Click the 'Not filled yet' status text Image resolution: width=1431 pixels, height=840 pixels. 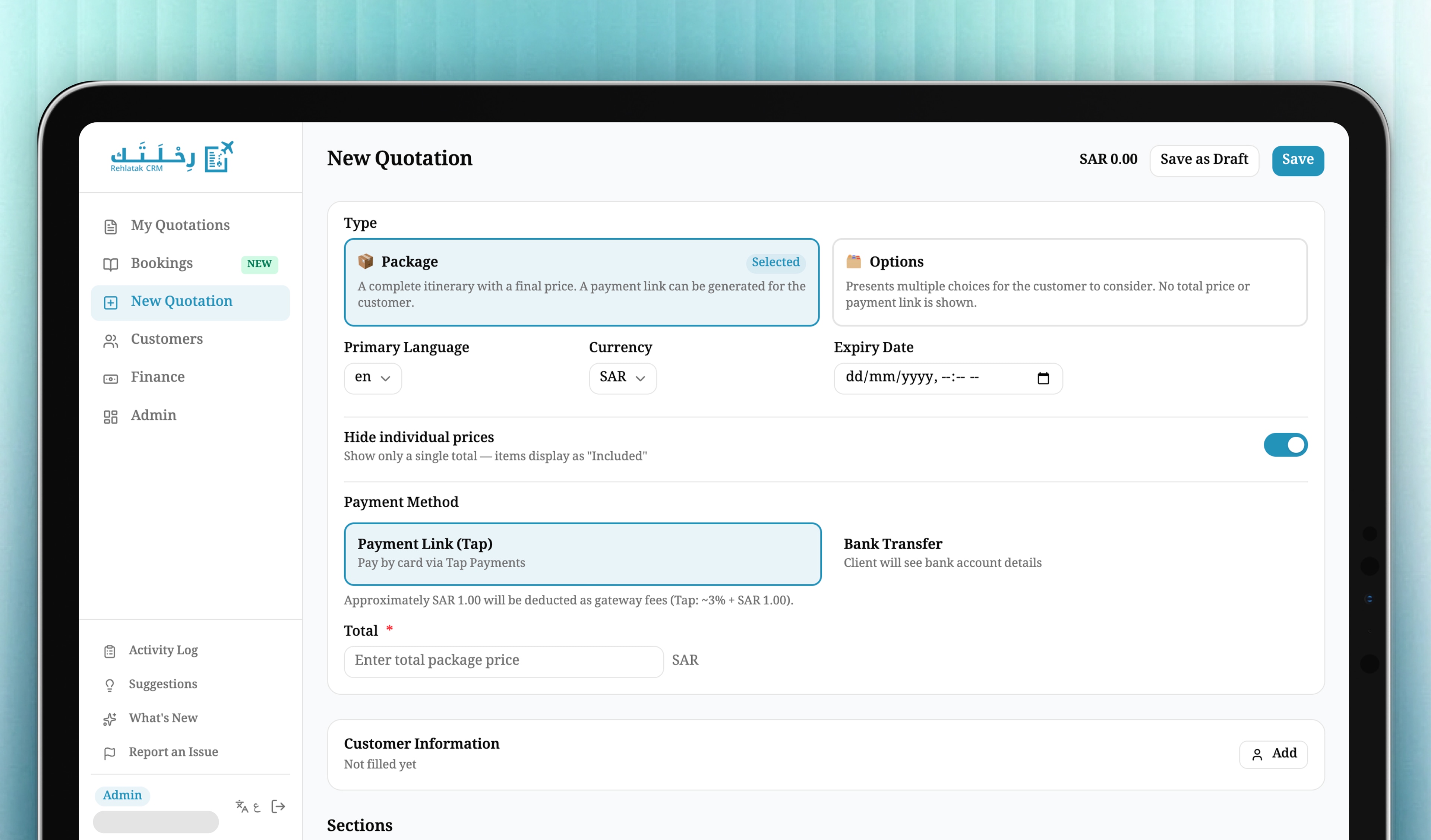pos(380,765)
